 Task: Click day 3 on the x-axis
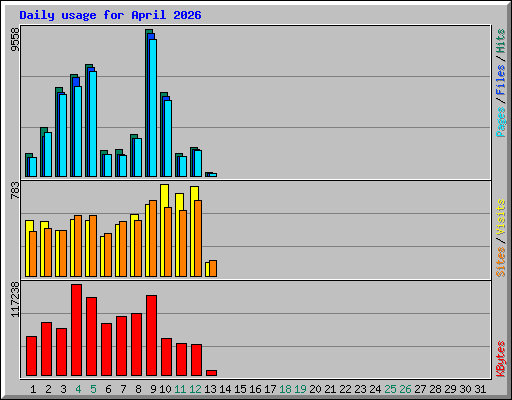63,389
